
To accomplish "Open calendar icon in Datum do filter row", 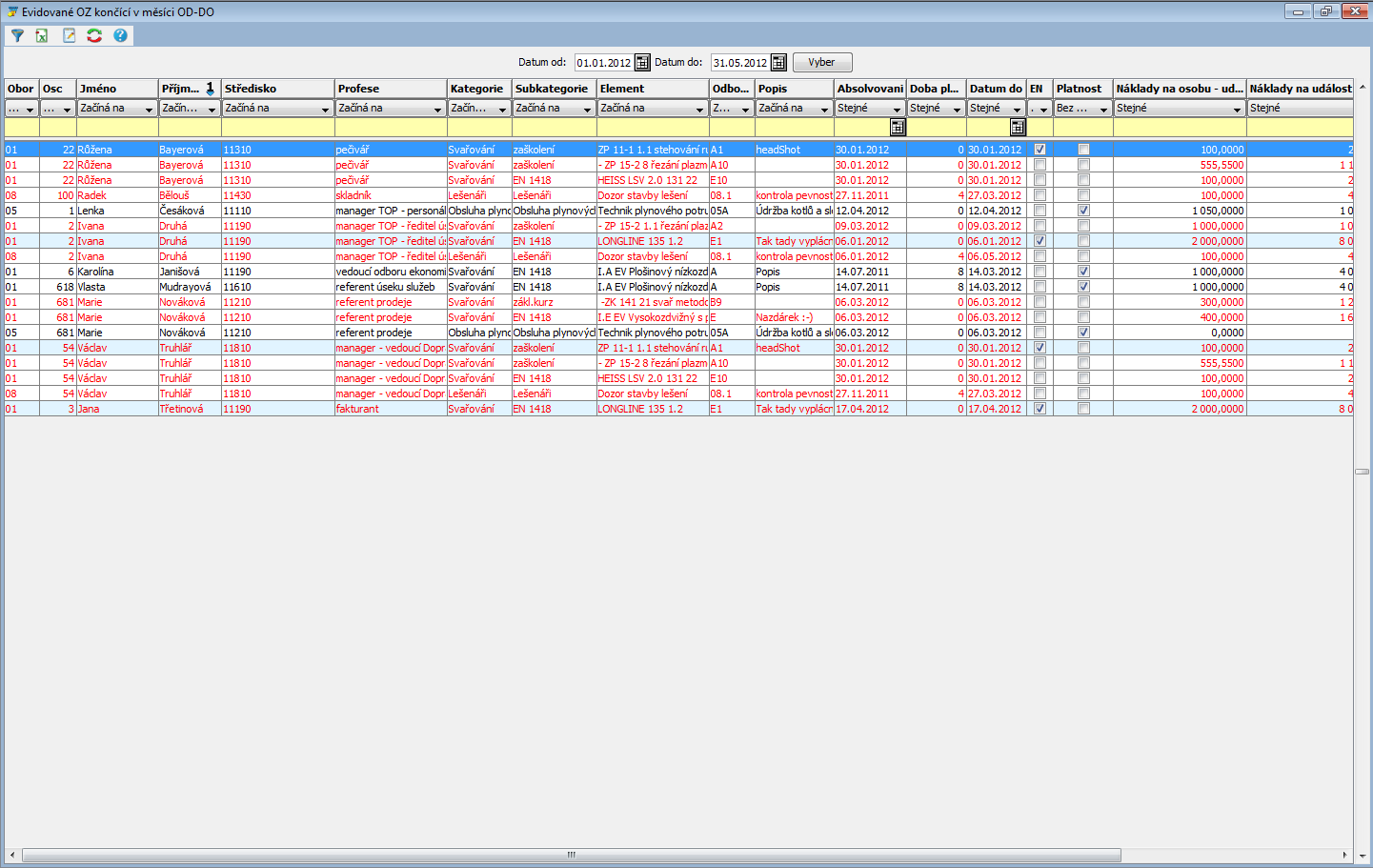I will pyautogui.click(x=1018, y=128).
